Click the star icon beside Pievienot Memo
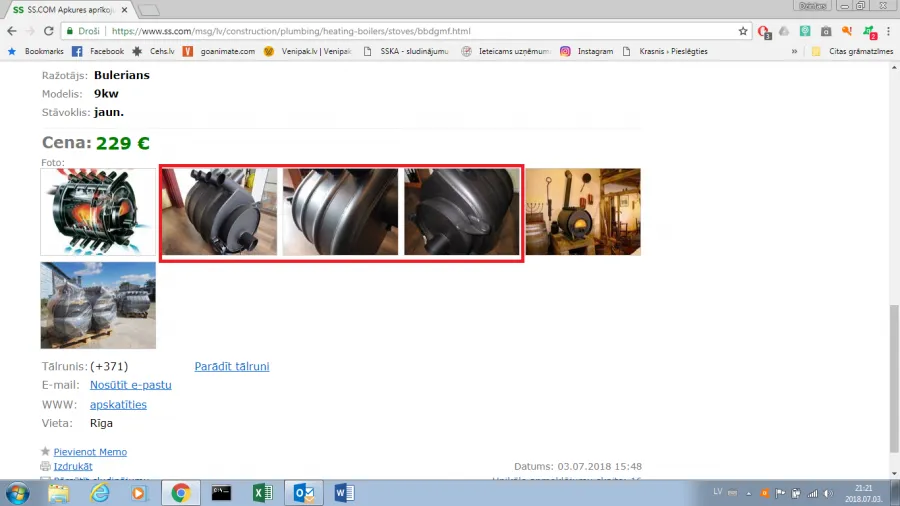Viewport: 900px width, 506px height. (45, 451)
